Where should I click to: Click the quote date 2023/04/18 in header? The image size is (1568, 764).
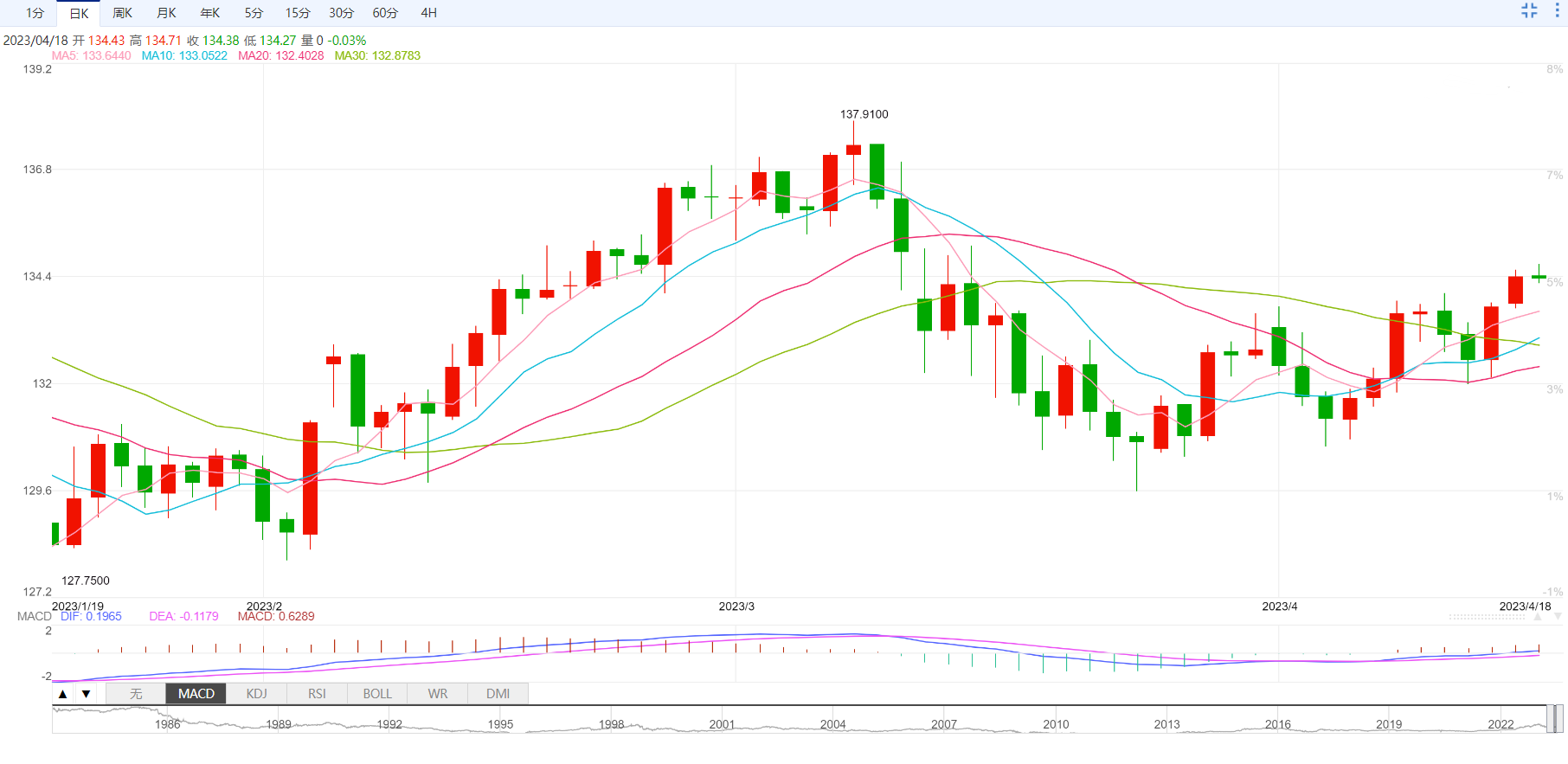click(x=35, y=41)
